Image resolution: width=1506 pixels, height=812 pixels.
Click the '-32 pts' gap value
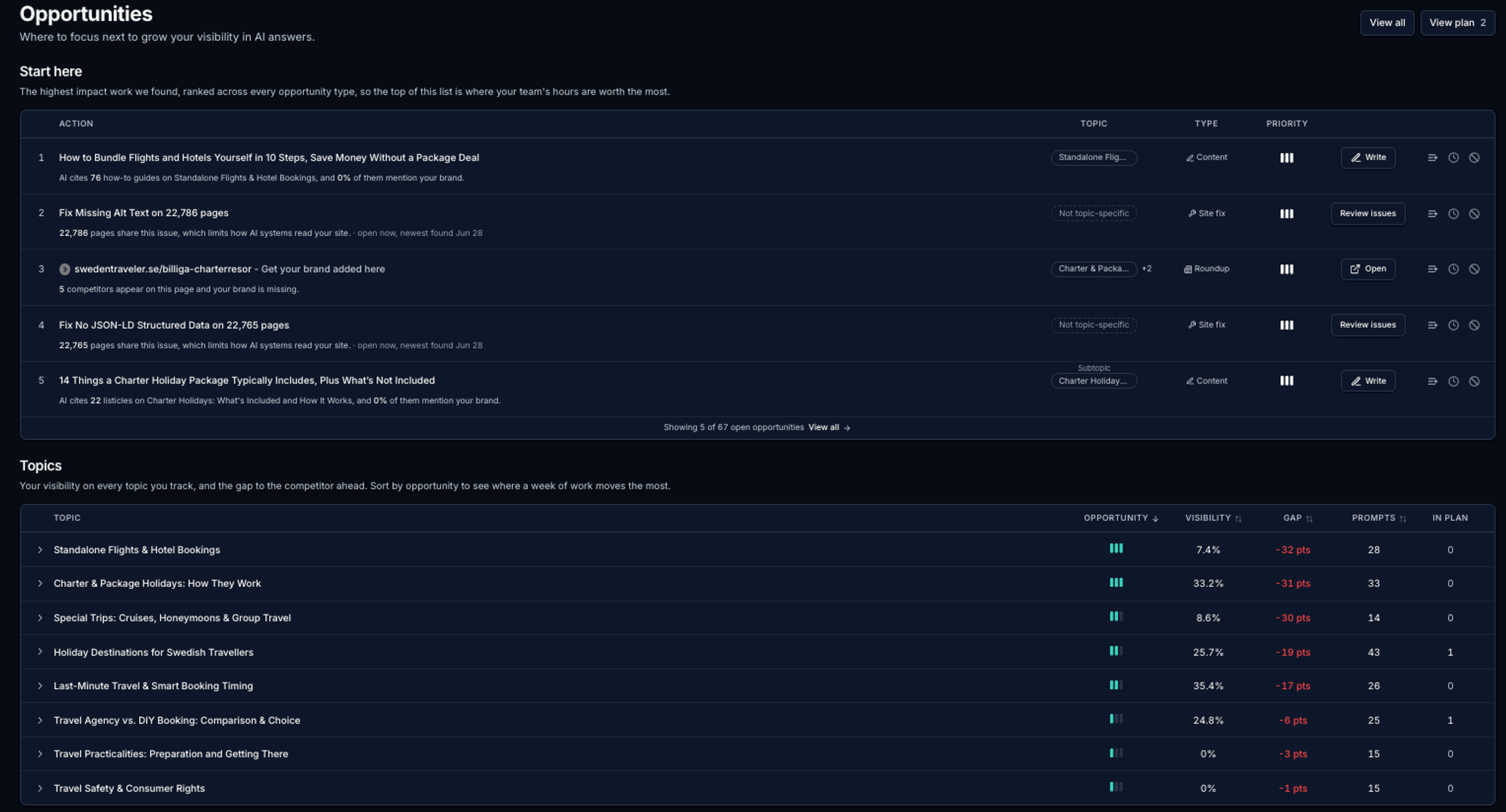(1293, 550)
